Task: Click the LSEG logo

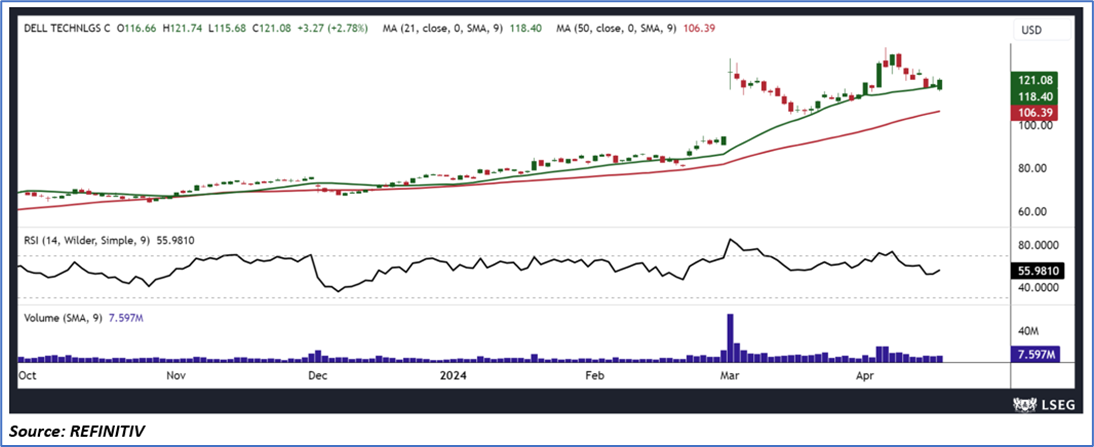Action: point(1044,403)
